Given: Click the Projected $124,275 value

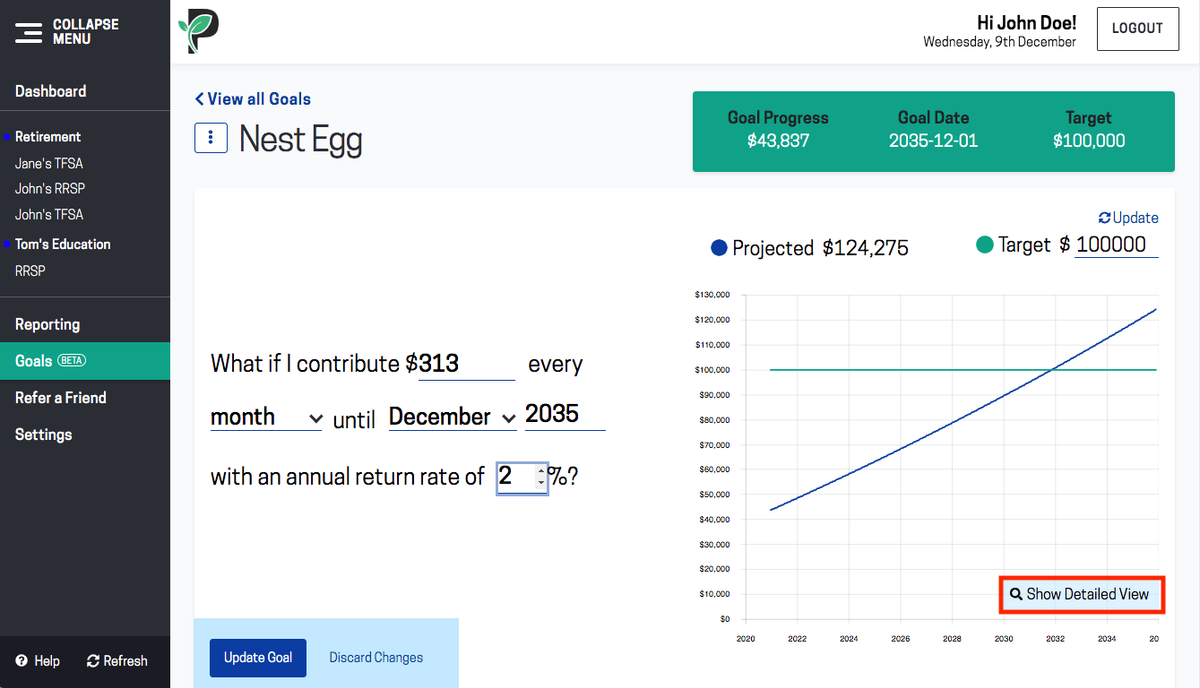Looking at the screenshot, I should pyautogui.click(x=865, y=248).
